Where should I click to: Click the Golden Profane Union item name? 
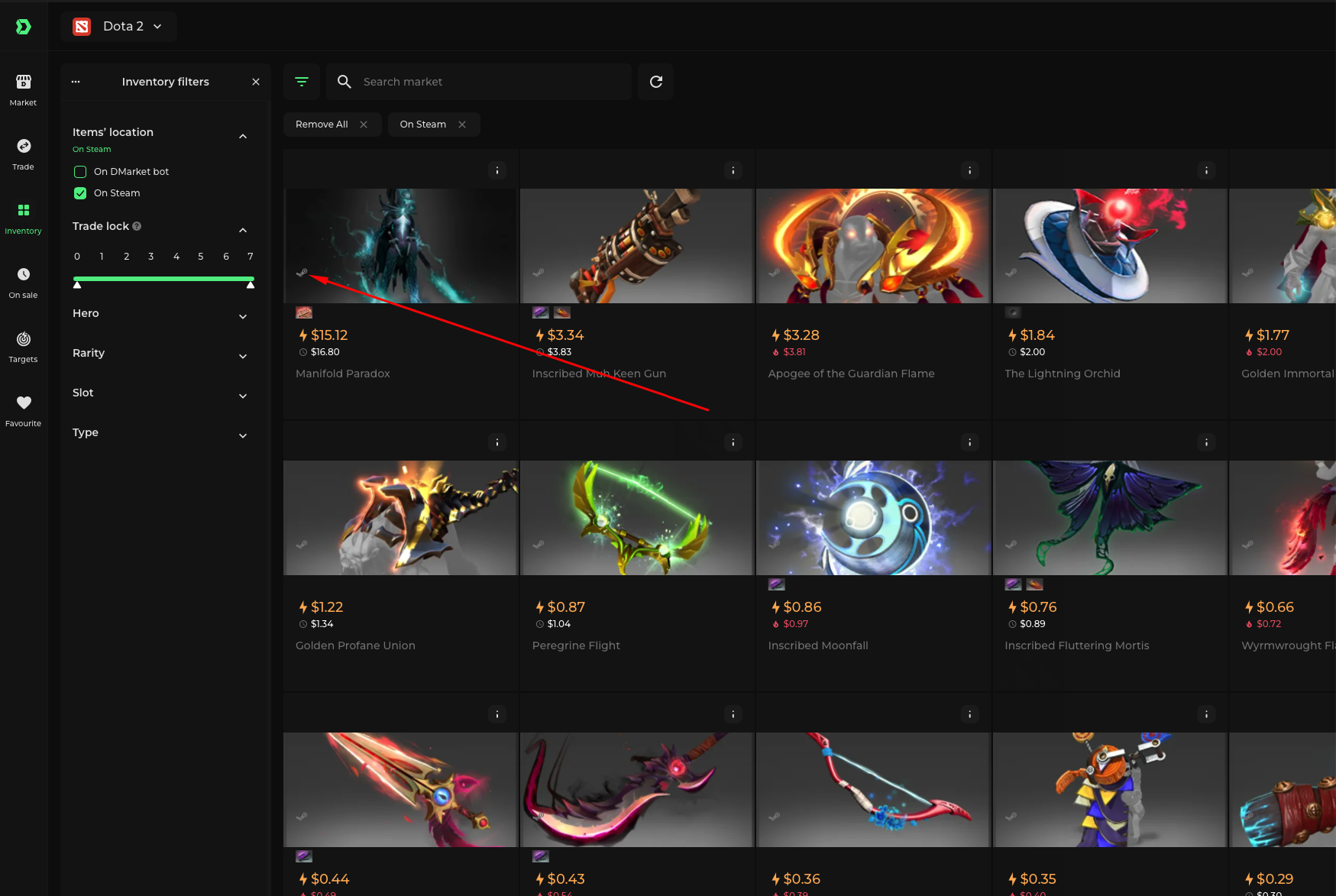point(356,645)
